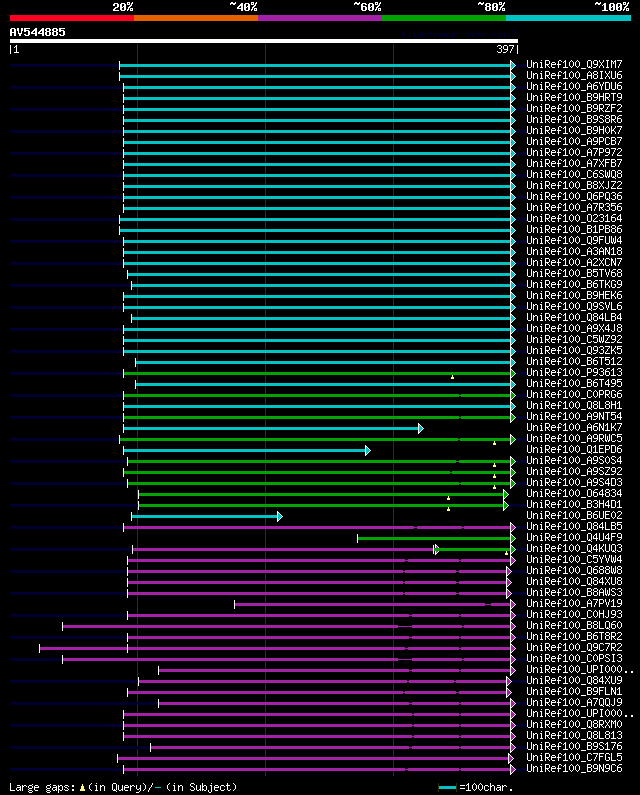Screen dimensions: 640x795
Task: Select label UniRef100_B6T495
Action: point(574,384)
